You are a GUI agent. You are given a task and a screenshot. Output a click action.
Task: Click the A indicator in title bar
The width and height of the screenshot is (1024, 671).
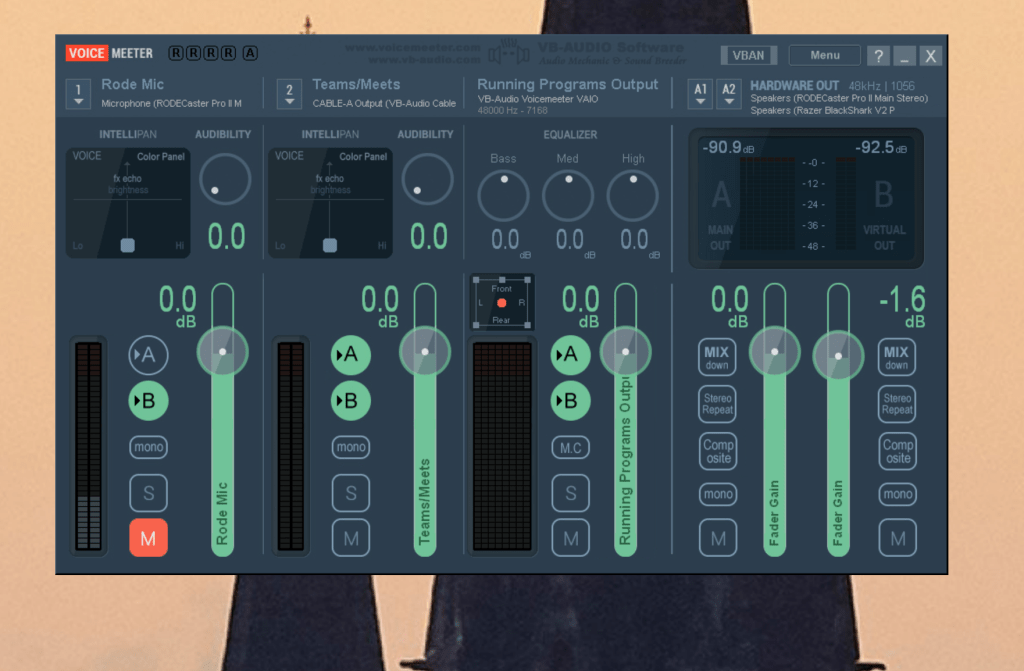[x=250, y=53]
